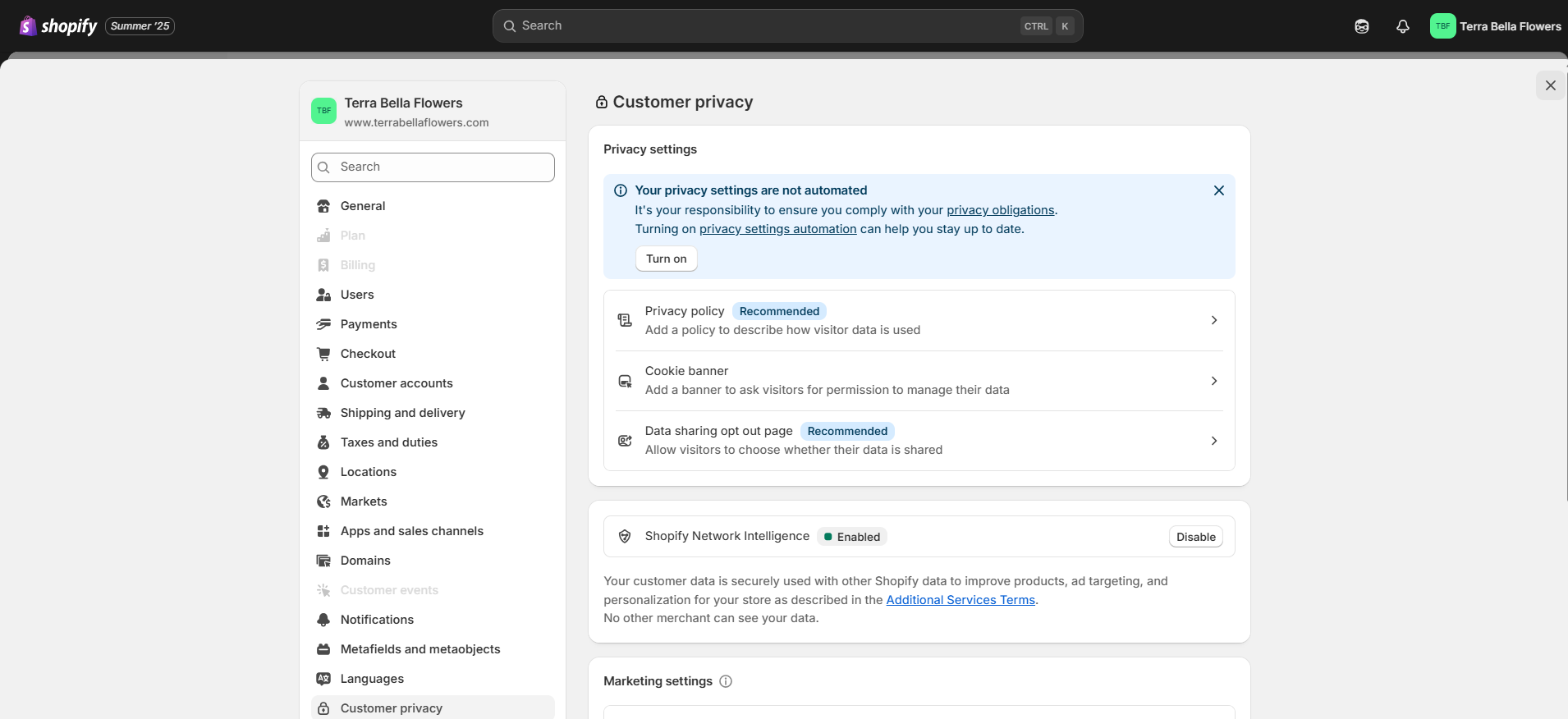The image size is (1568, 719).
Task: Click the Taxes and duties icon
Action: pos(323,442)
